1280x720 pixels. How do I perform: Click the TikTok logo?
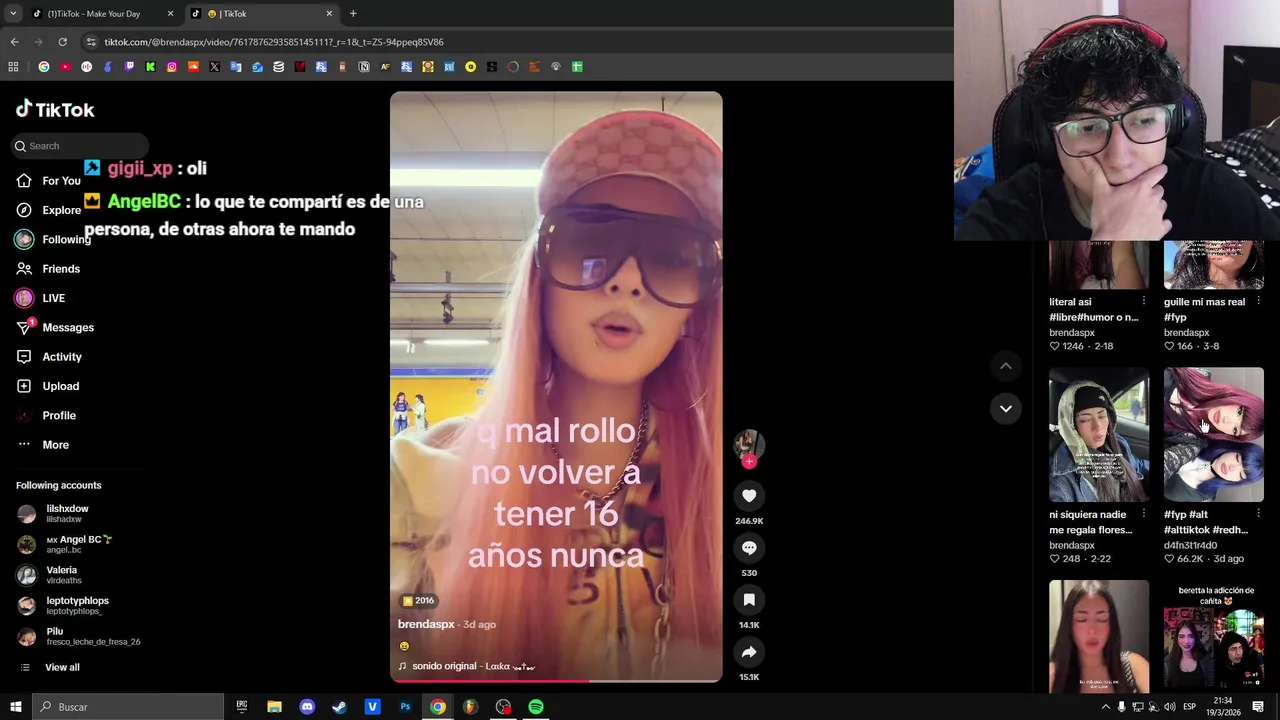[55, 109]
